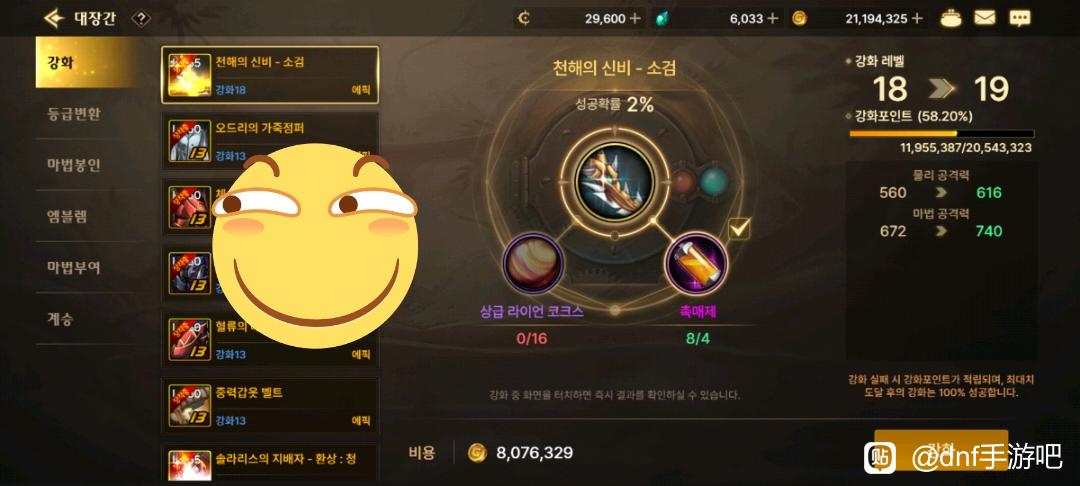Screen dimensions: 1080x486
Task: Open the help question mark icon
Action: (141, 19)
